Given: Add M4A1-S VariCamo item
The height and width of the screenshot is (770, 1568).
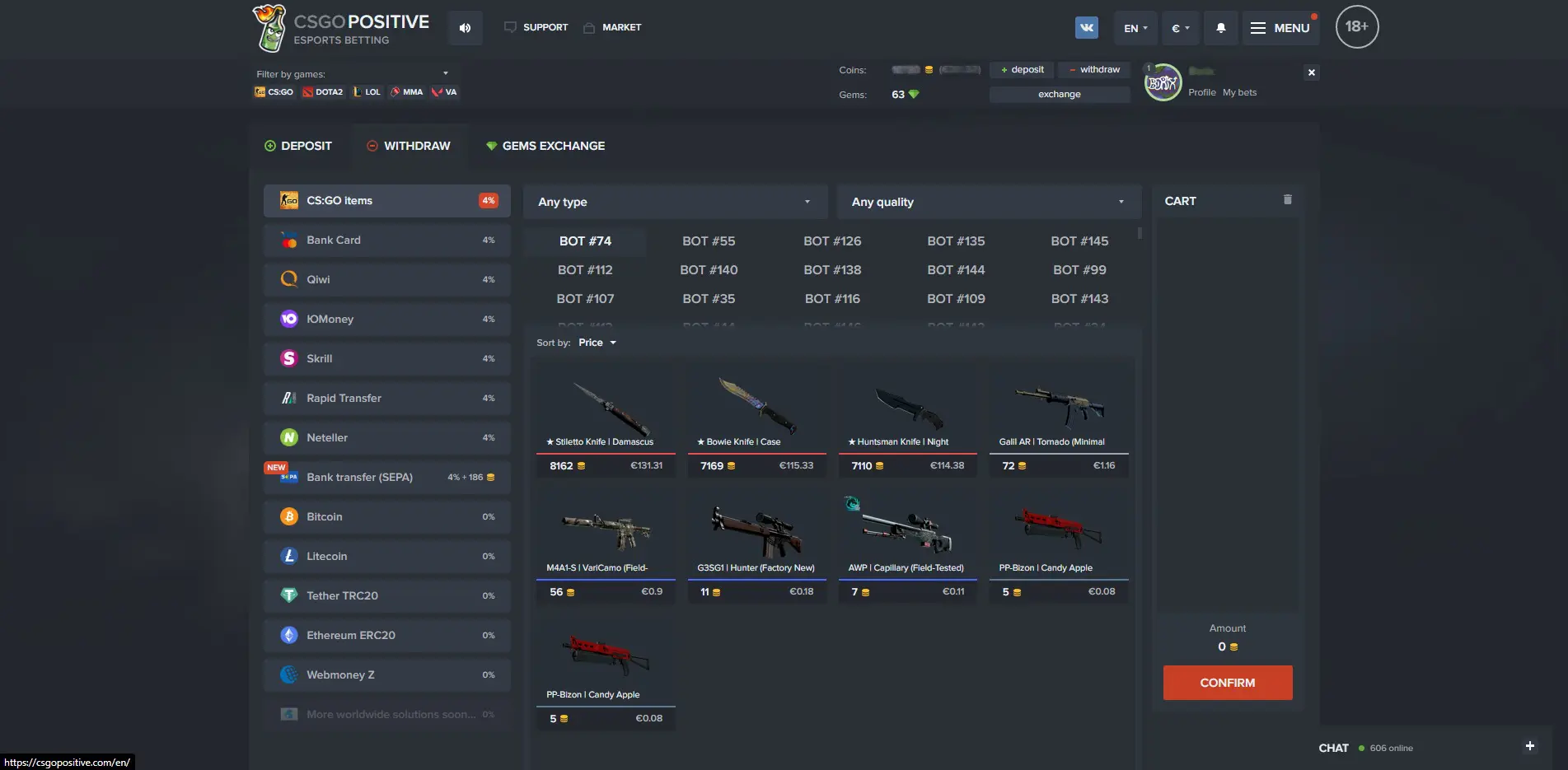Looking at the screenshot, I should point(606,547).
